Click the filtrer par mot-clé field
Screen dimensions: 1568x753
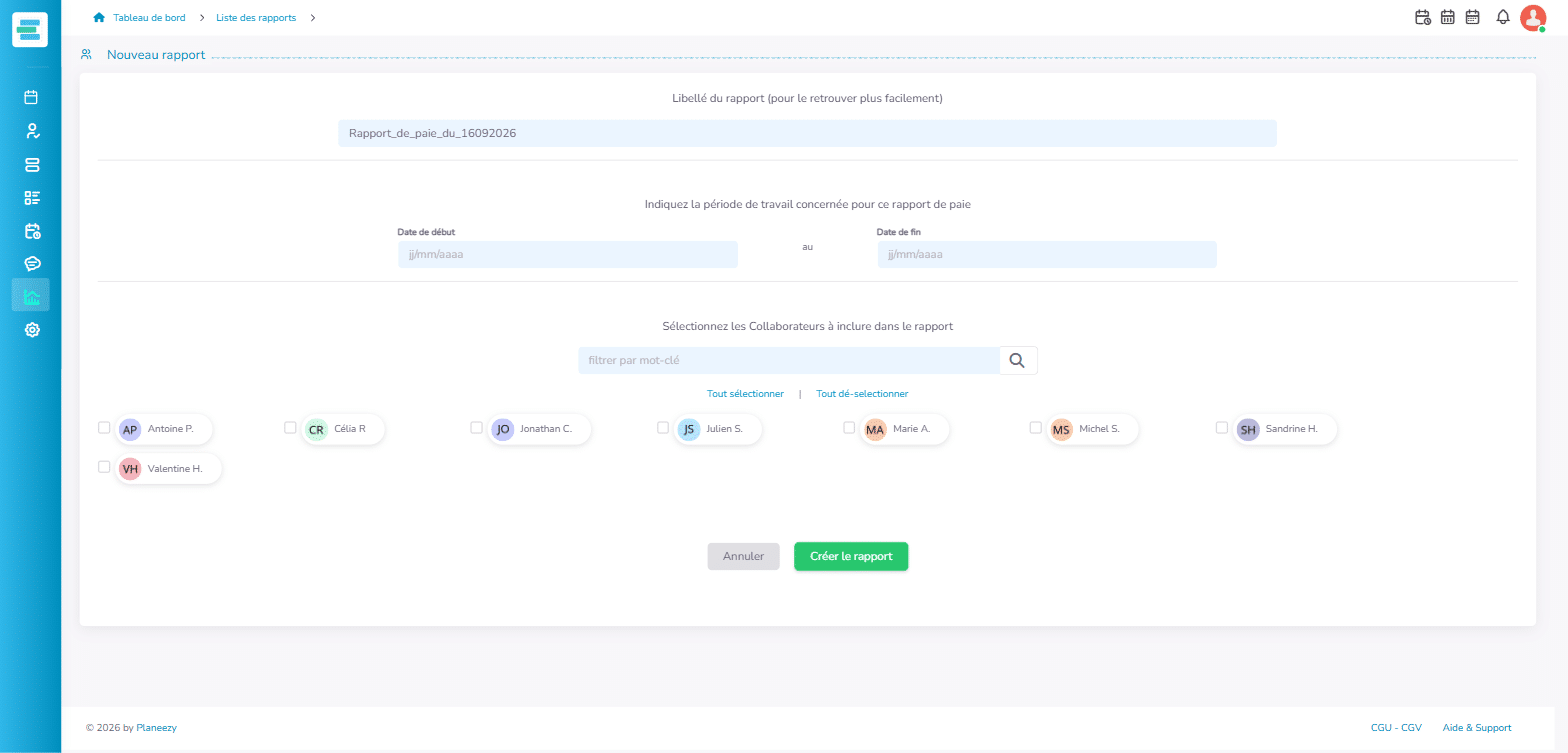tap(789, 361)
